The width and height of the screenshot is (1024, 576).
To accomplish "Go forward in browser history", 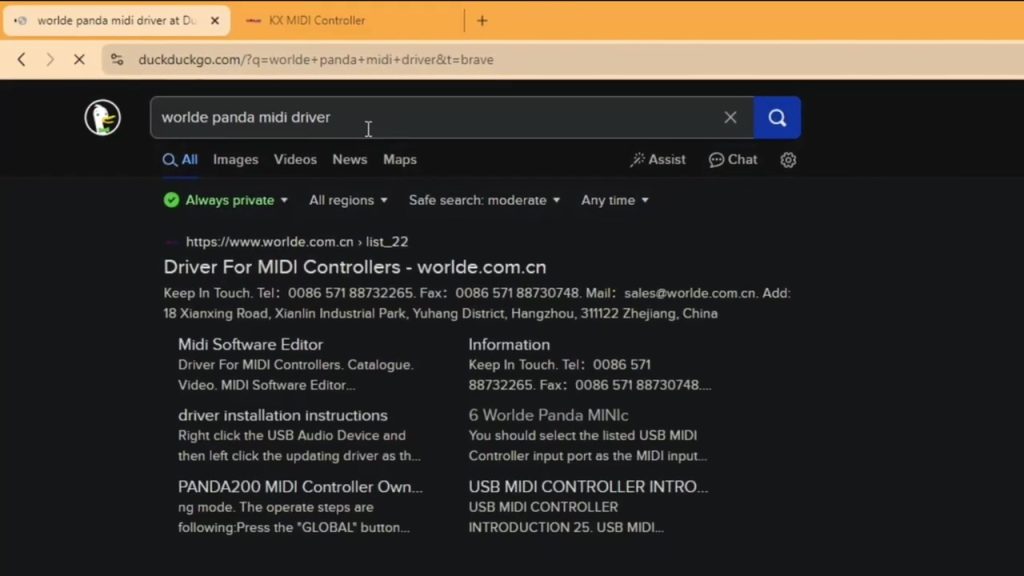I will pyautogui.click(x=50, y=59).
